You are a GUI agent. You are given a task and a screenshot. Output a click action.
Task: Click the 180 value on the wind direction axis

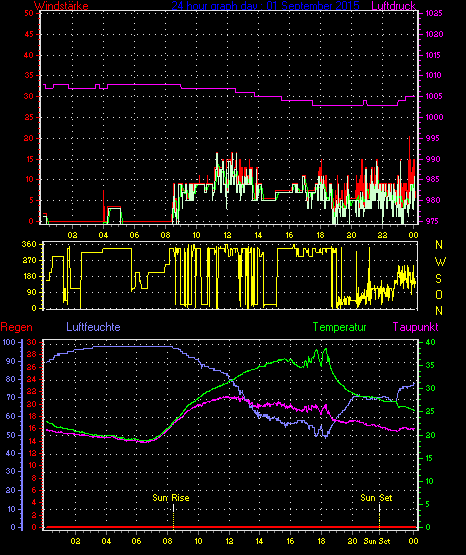(x=29, y=276)
